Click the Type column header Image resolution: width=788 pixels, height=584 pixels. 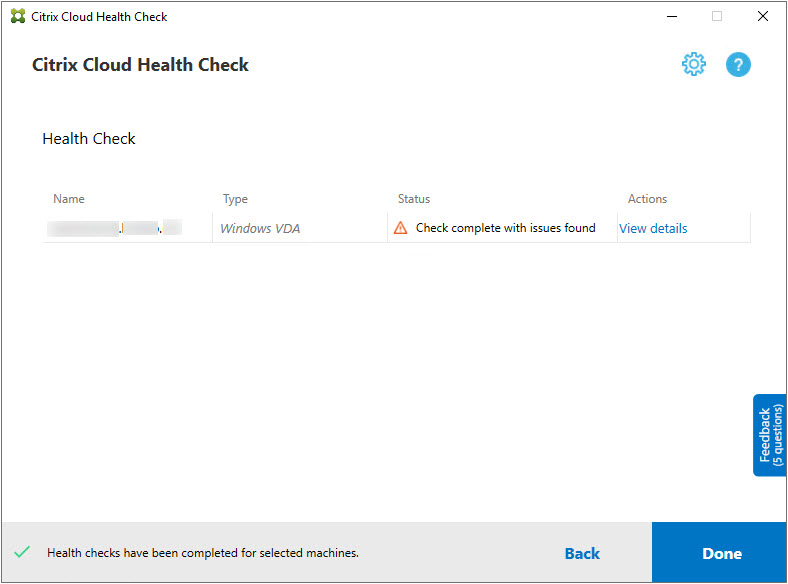(x=235, y=199)
